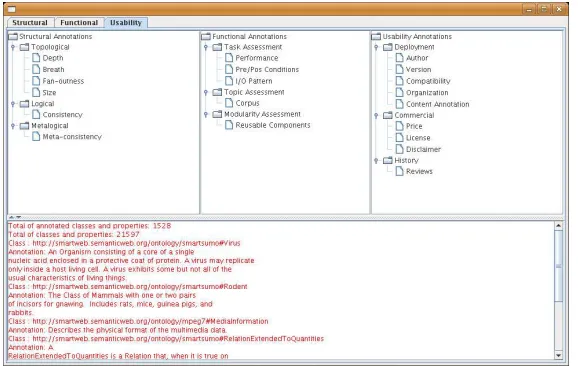The width and height of the screenshot is (578, 366).
Task: Click the Author document icon
Action: pyautogui.click(x=400, y=58)
